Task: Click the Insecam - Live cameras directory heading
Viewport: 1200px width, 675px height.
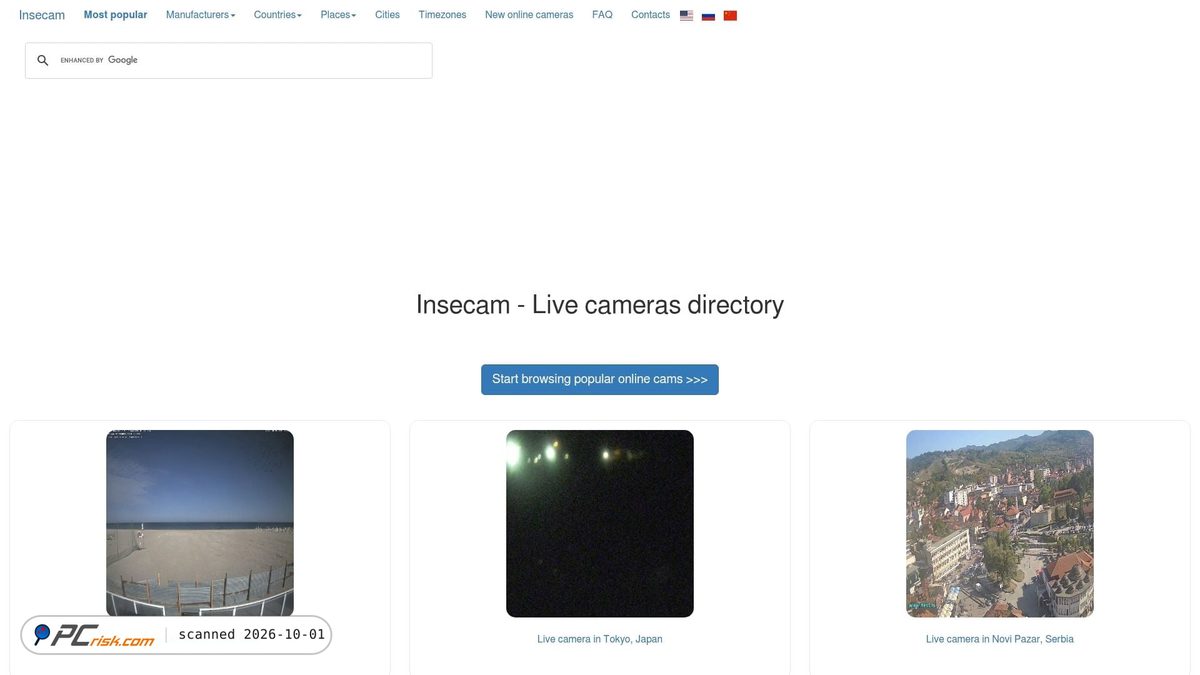Action: point(600,305)
